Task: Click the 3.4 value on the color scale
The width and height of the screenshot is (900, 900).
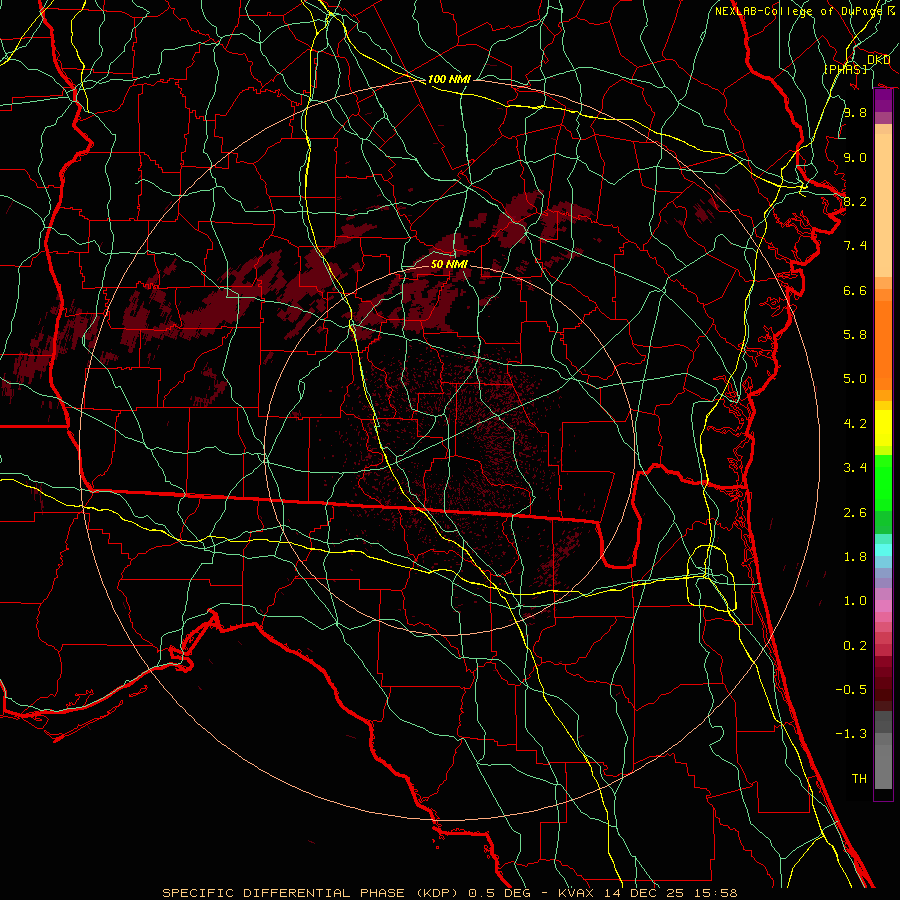Action: pos(855,468)
